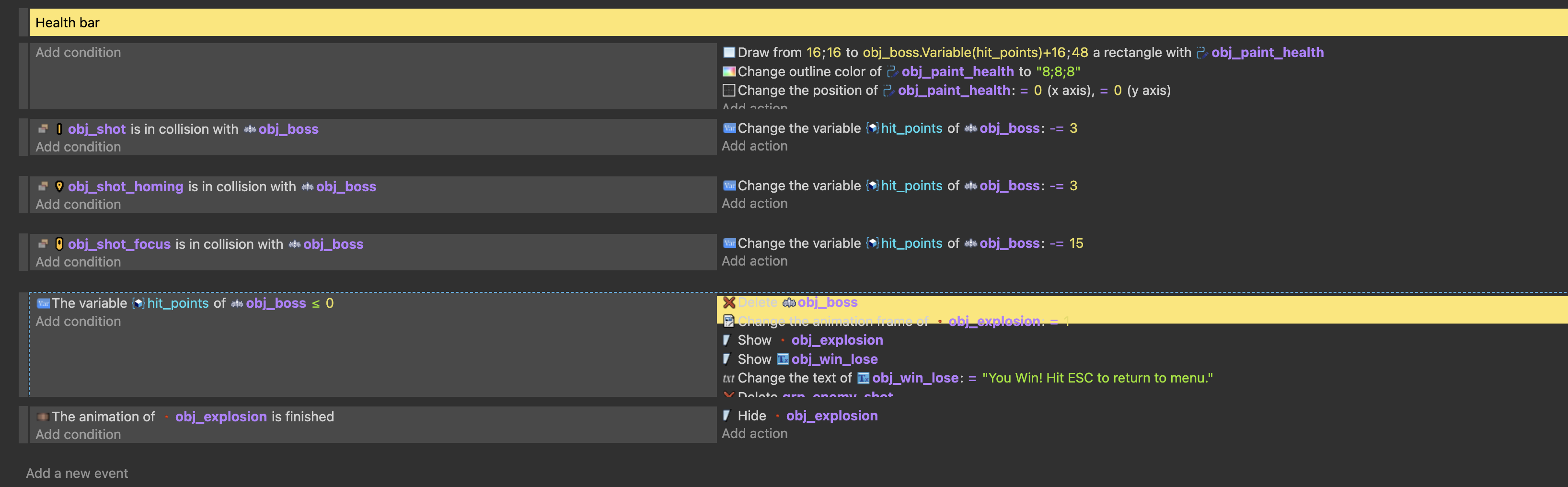Add condition under hit_points ≤ 0
Image resolution: width=1568 pixels, height=487 pixels.
(x=78, y=322)
